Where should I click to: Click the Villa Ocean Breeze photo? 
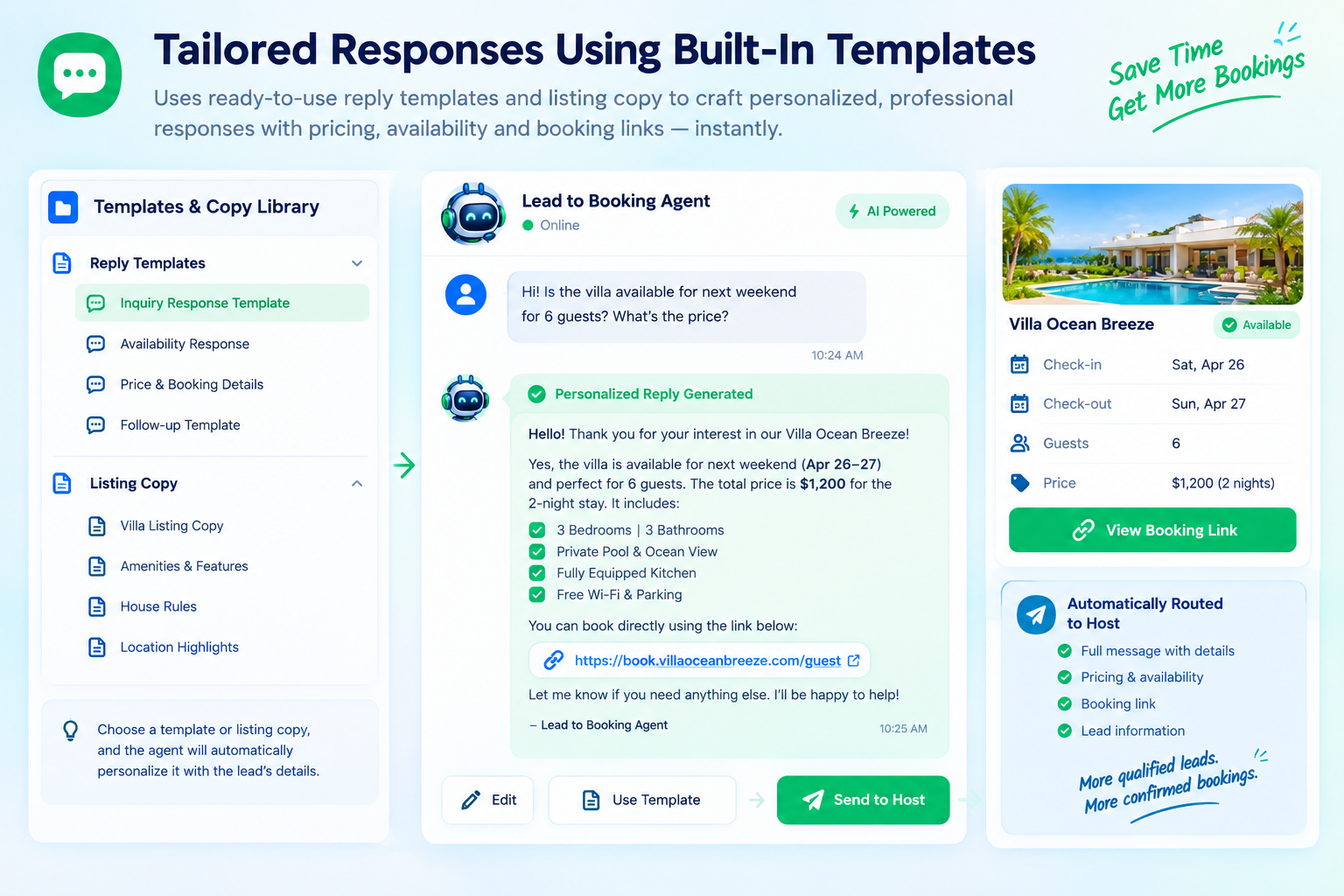pos(1152,244)
